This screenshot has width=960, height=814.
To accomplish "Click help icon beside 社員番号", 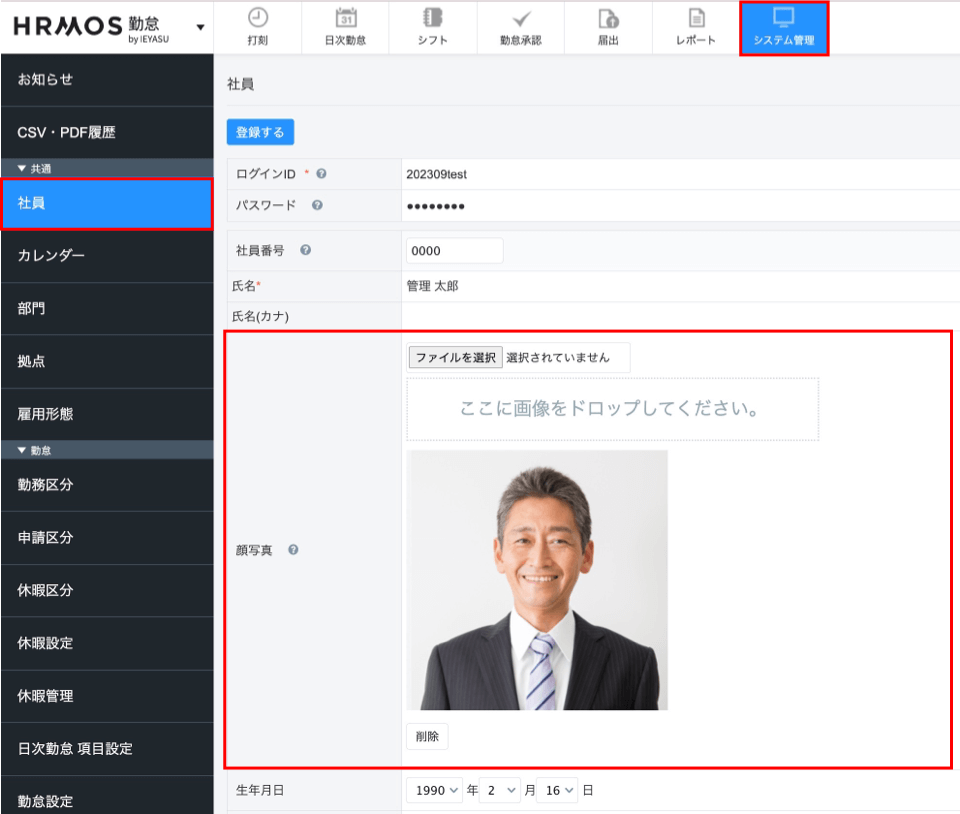I will [x=305, y=251].
